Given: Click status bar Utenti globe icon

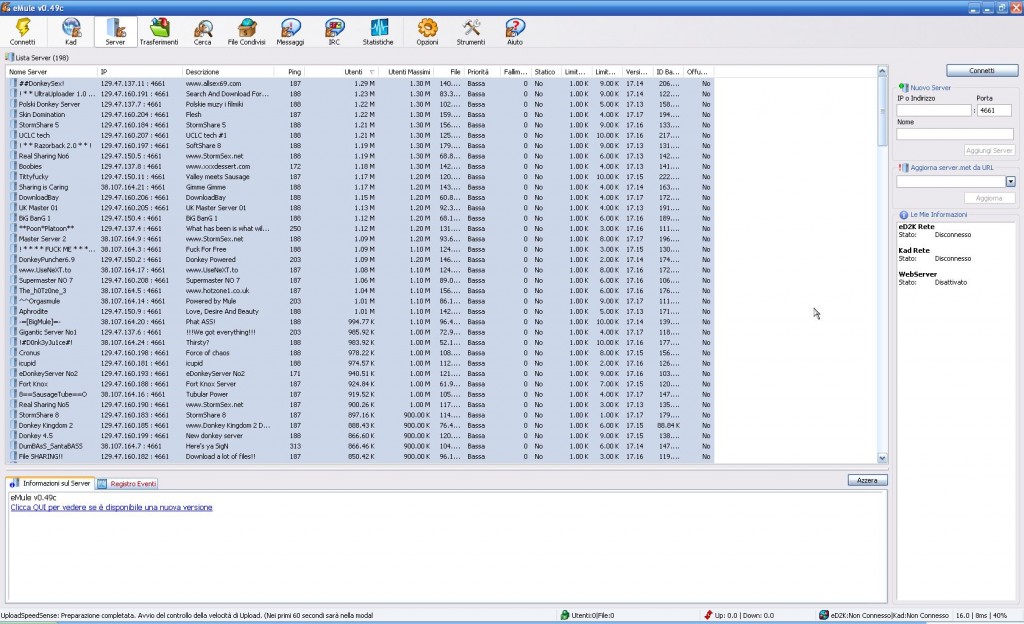Looking at the screenshot, I should tap(565, 615).
